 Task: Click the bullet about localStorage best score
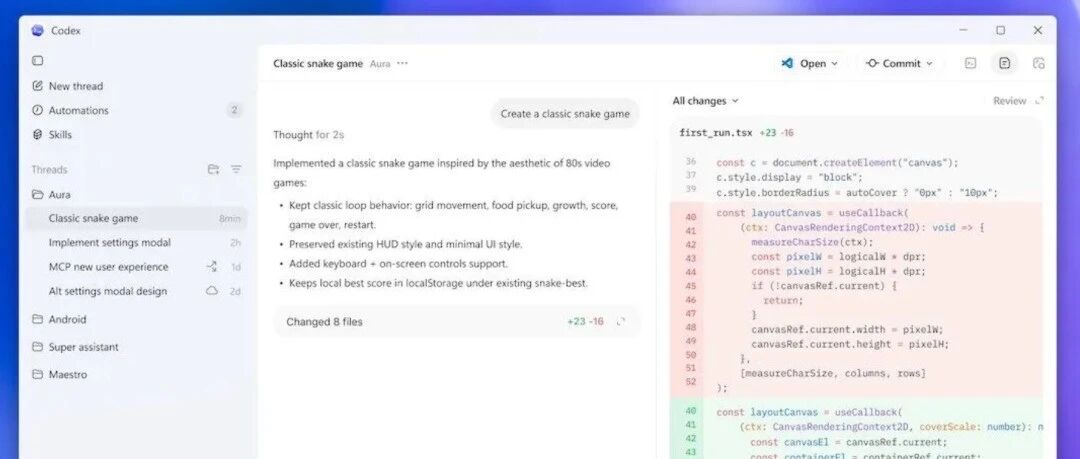[438, 283]
